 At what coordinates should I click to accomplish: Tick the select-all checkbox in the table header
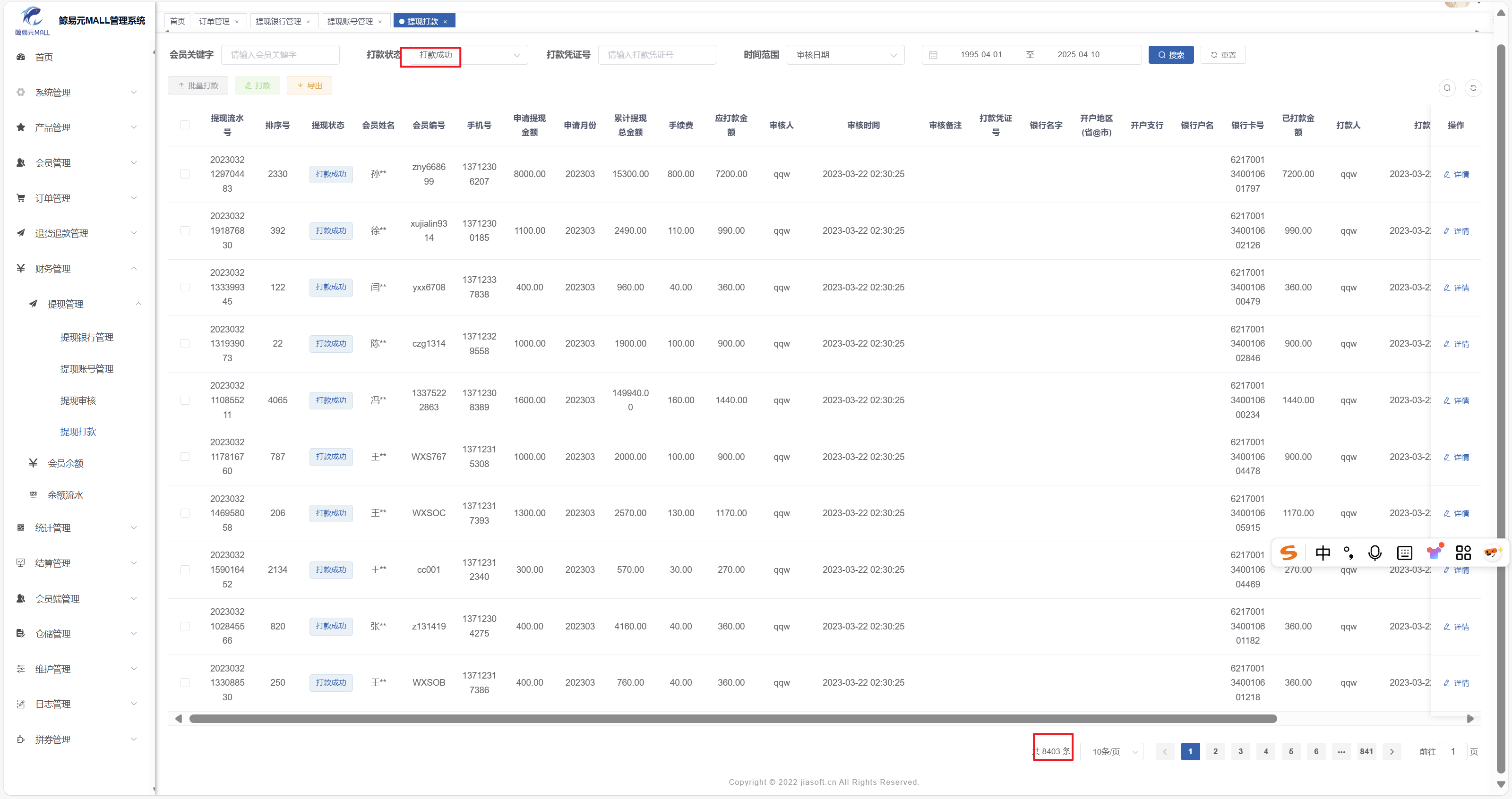click(185, 125)
